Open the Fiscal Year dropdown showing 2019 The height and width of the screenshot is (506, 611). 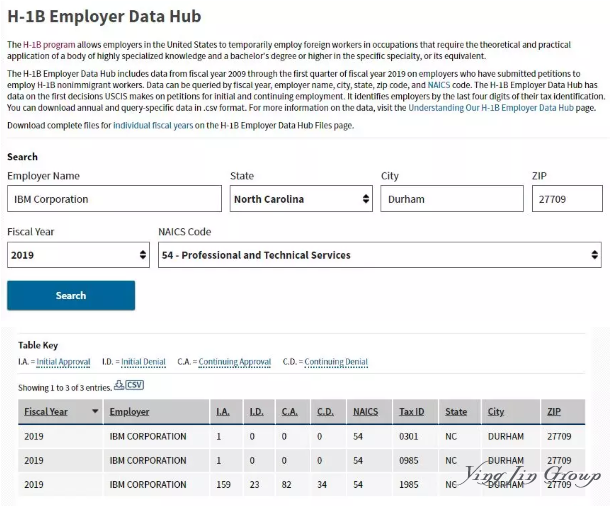pyautogui.click(x=78, y=255)
